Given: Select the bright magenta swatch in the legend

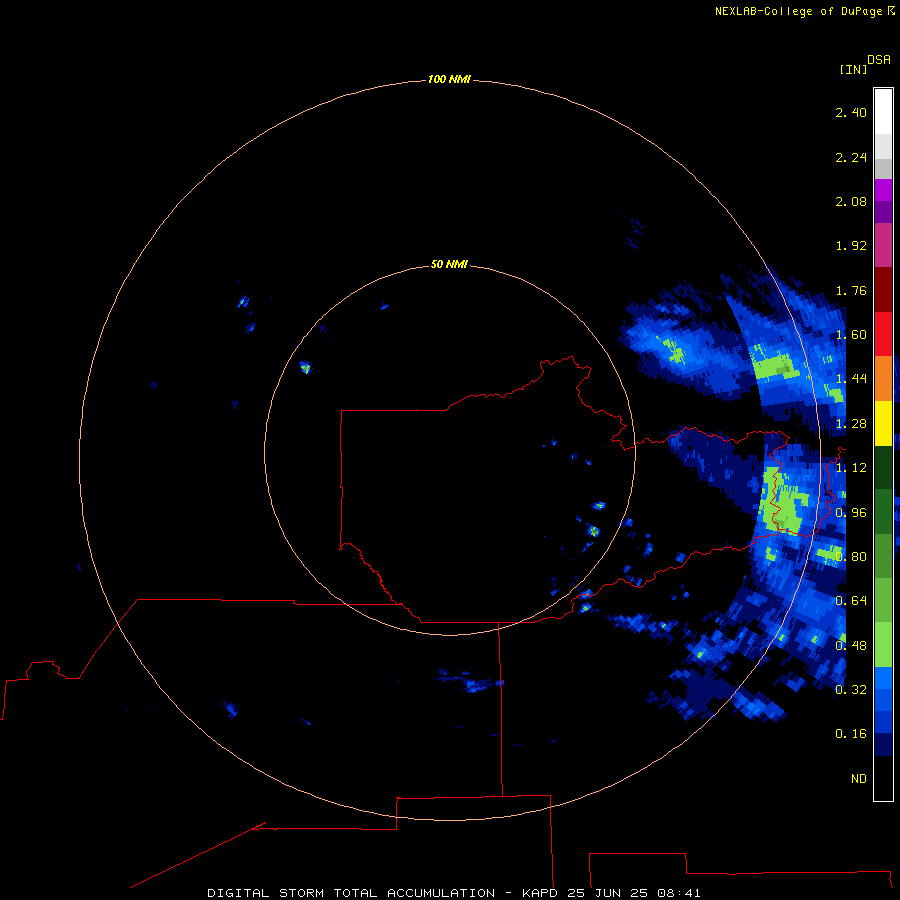Looking at the screenshot, I should pyautogui.click(x=883, y=190).
